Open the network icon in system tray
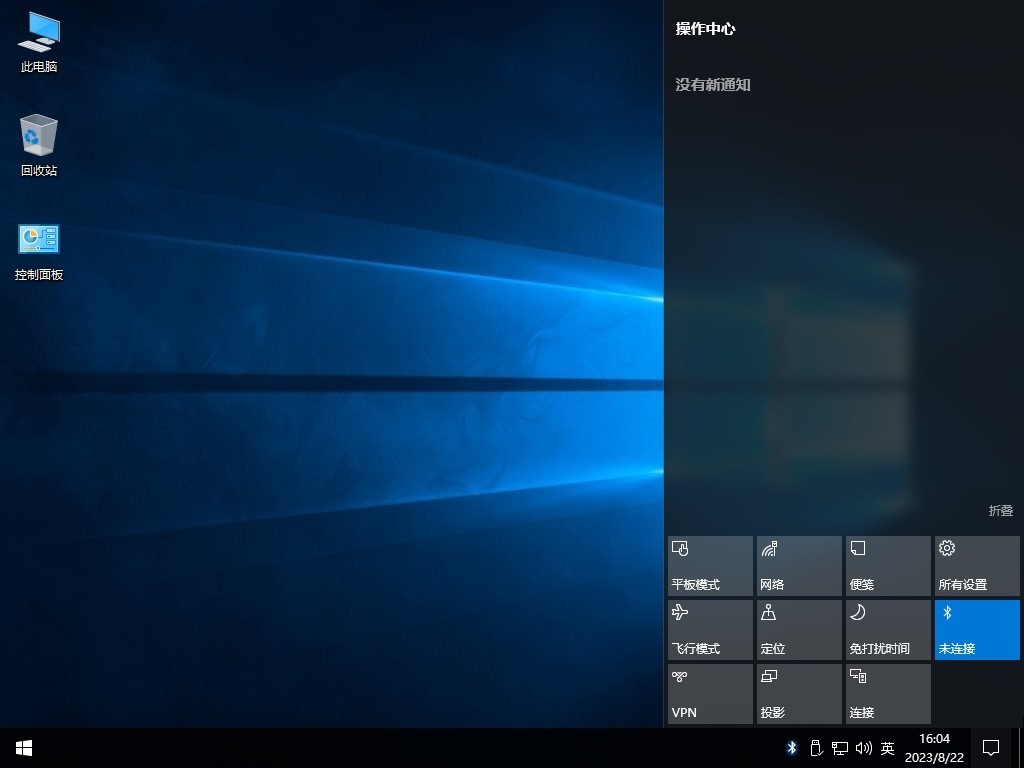The width and height of the screenshot is (1024, 768). [839, 748]
